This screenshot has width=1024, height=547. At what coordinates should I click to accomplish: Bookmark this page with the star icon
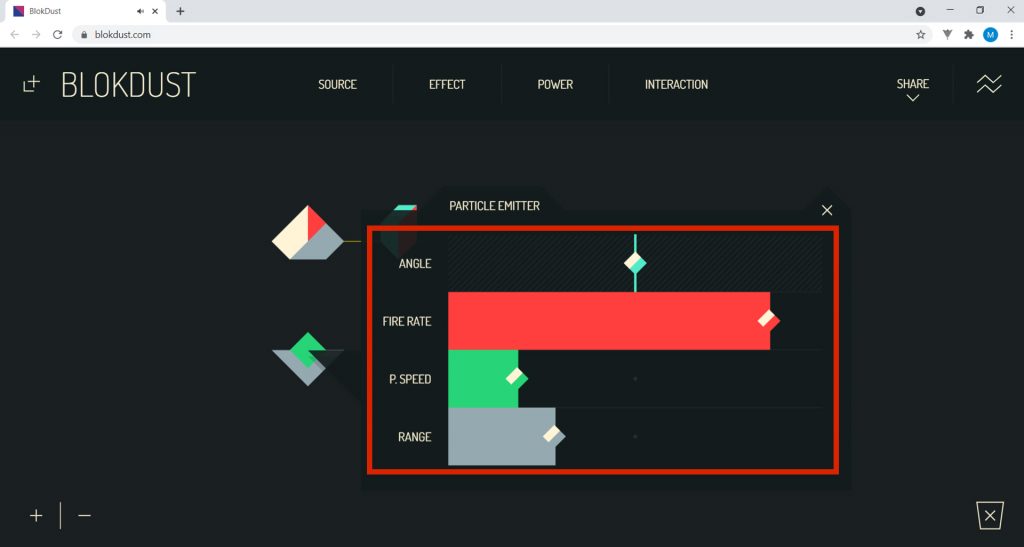(921, 35)
